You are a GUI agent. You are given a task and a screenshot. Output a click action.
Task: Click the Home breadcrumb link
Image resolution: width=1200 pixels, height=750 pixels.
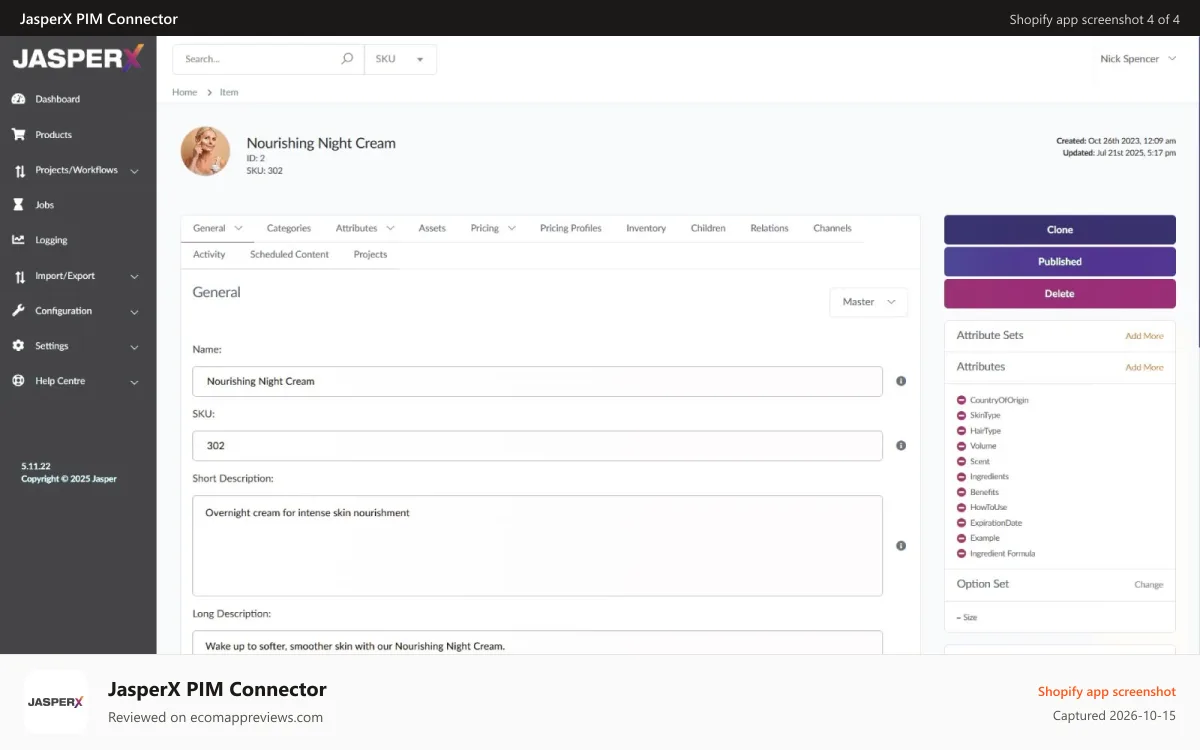tap(184, 92)
